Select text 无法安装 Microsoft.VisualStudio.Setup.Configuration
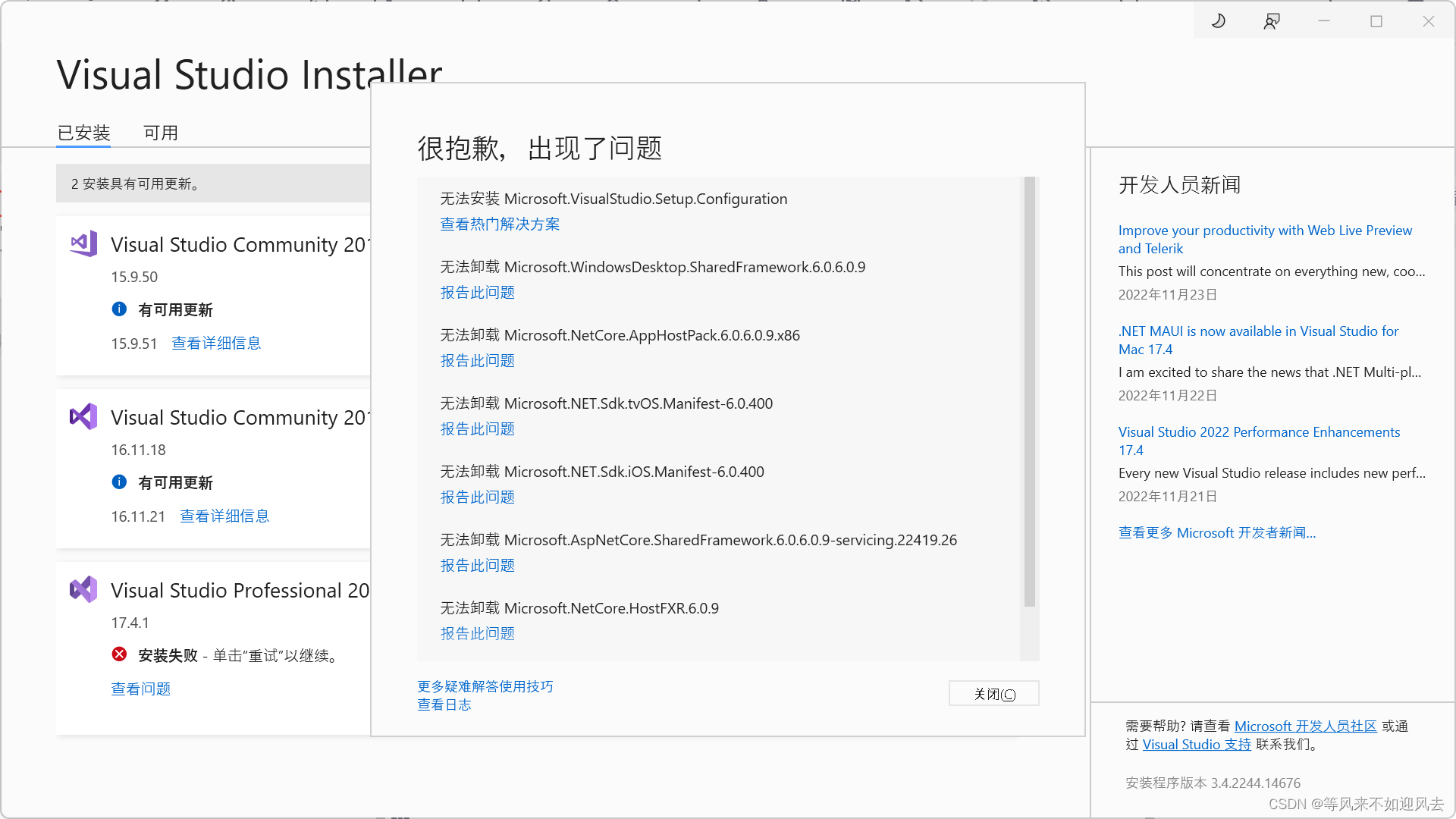 tap(613, 199)
